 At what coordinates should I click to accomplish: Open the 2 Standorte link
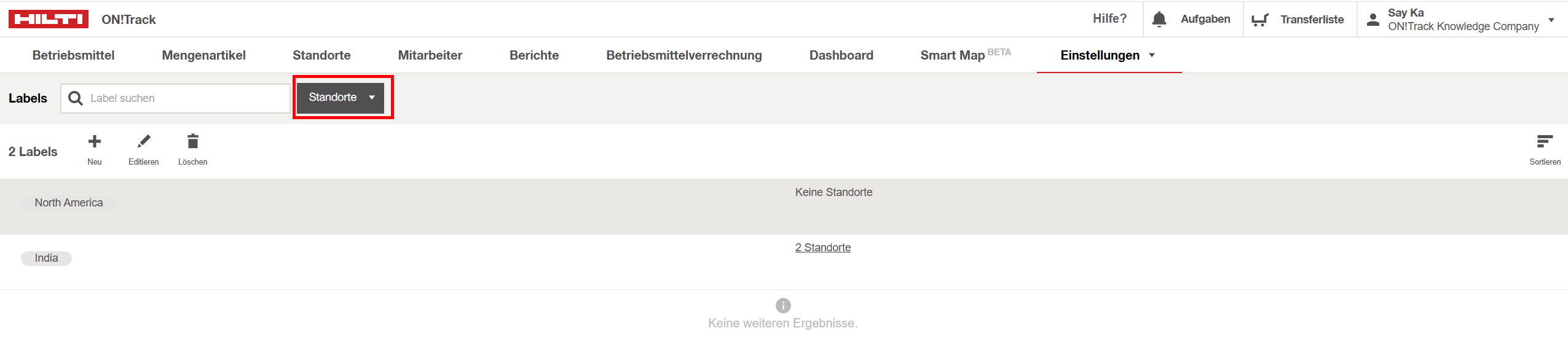coord(823,248)
